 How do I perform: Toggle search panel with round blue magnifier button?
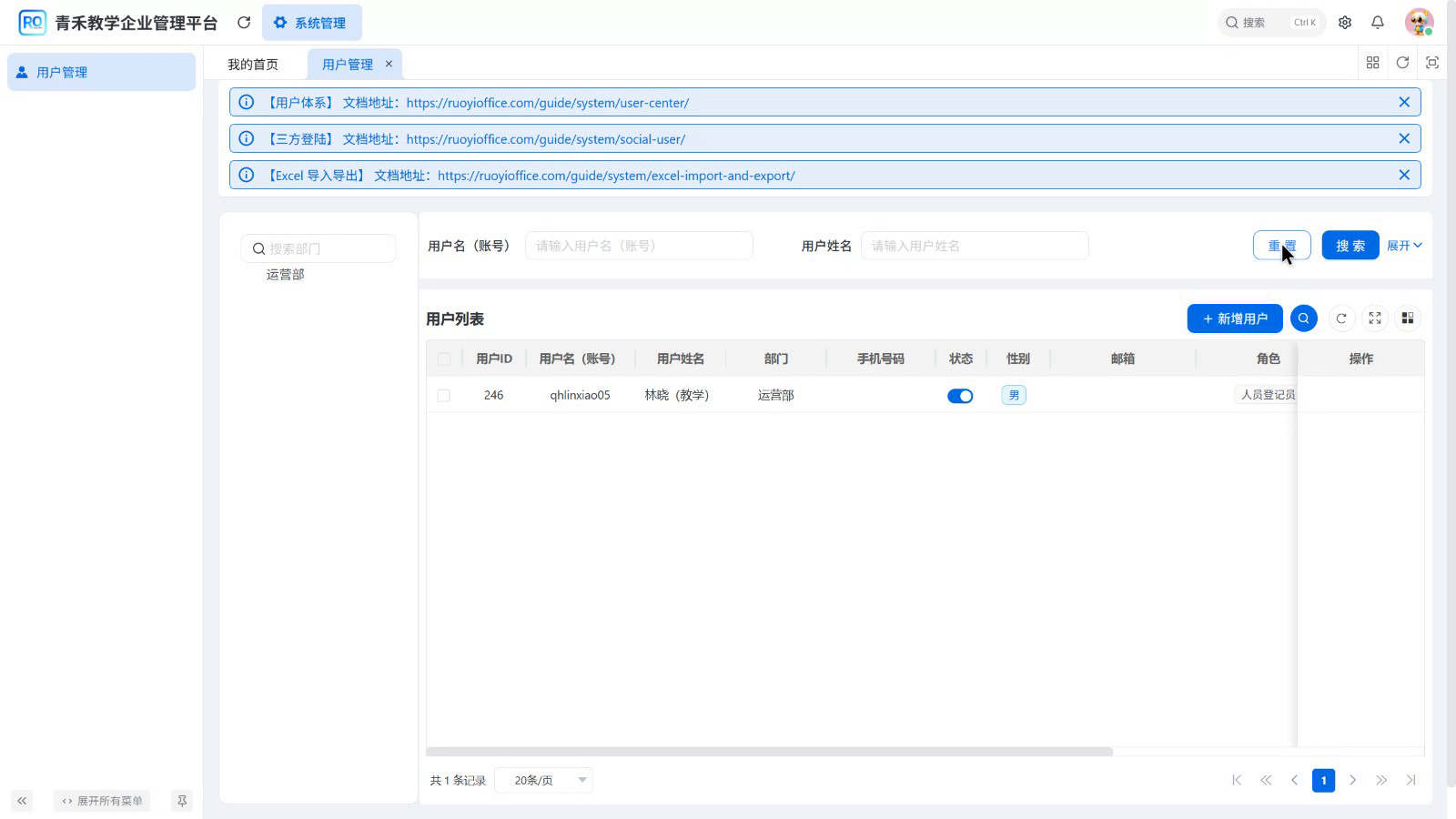1304,318
